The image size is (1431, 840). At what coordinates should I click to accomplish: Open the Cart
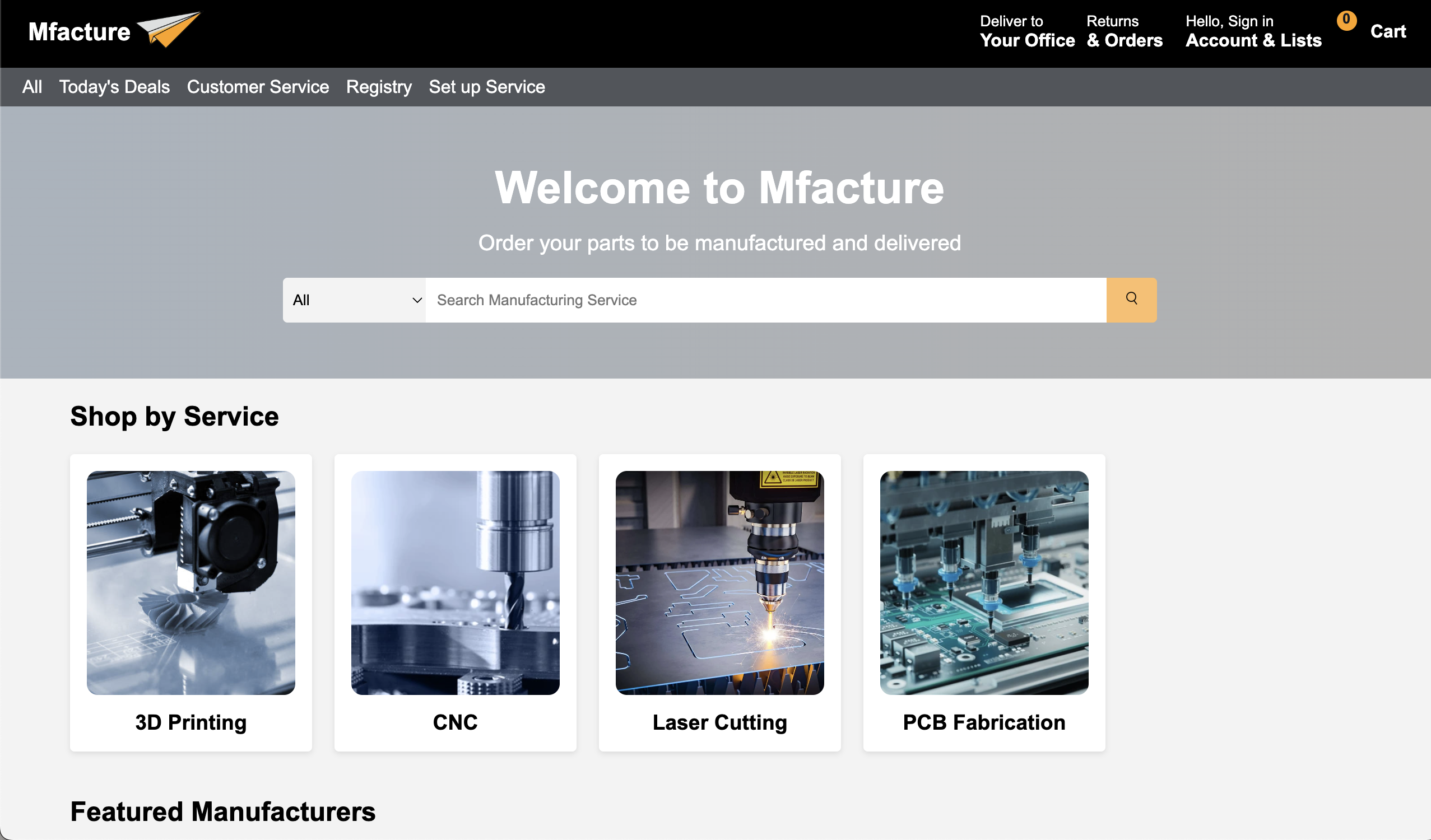pos(1388,31)
